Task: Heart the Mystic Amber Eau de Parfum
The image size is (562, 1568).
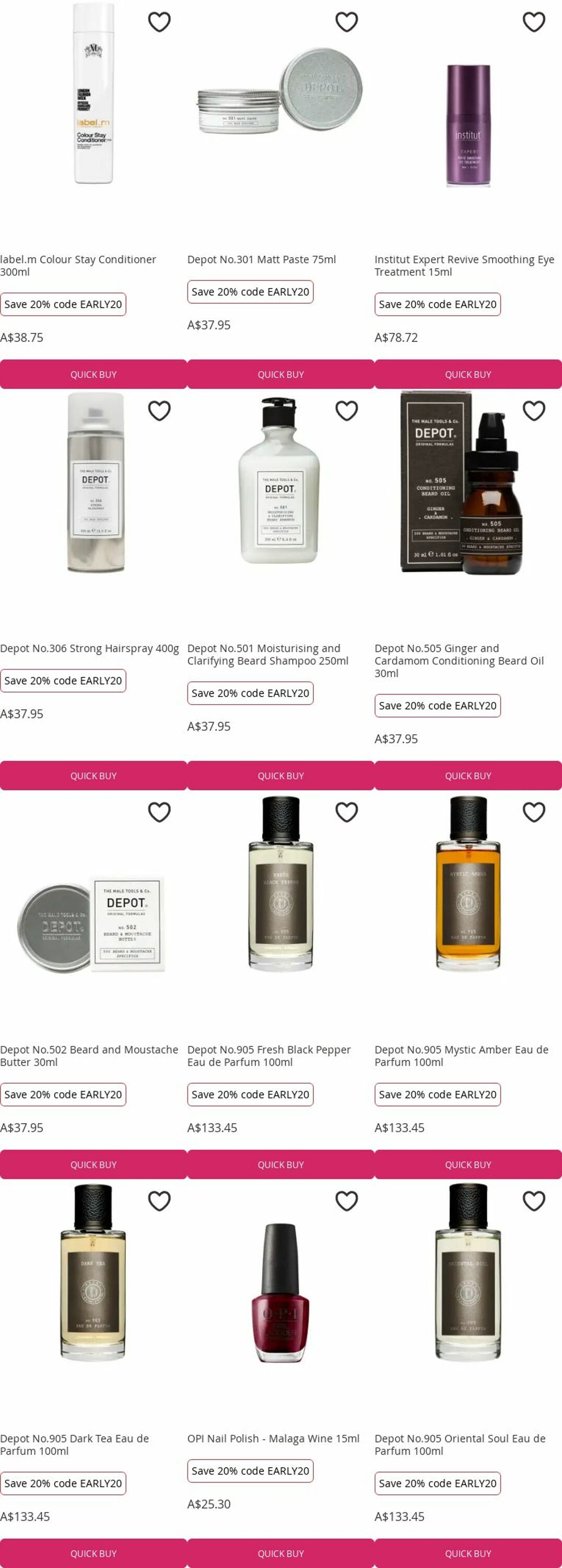Action: click(534, 812)
